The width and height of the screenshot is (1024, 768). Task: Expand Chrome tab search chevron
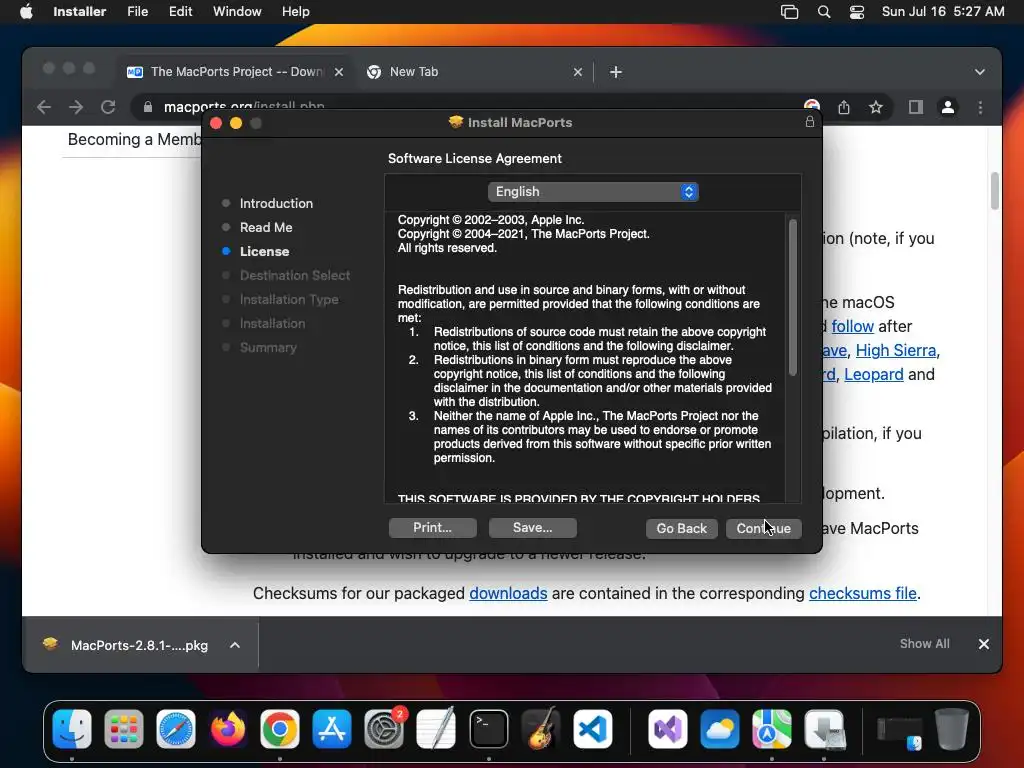[x=980, y=72]
